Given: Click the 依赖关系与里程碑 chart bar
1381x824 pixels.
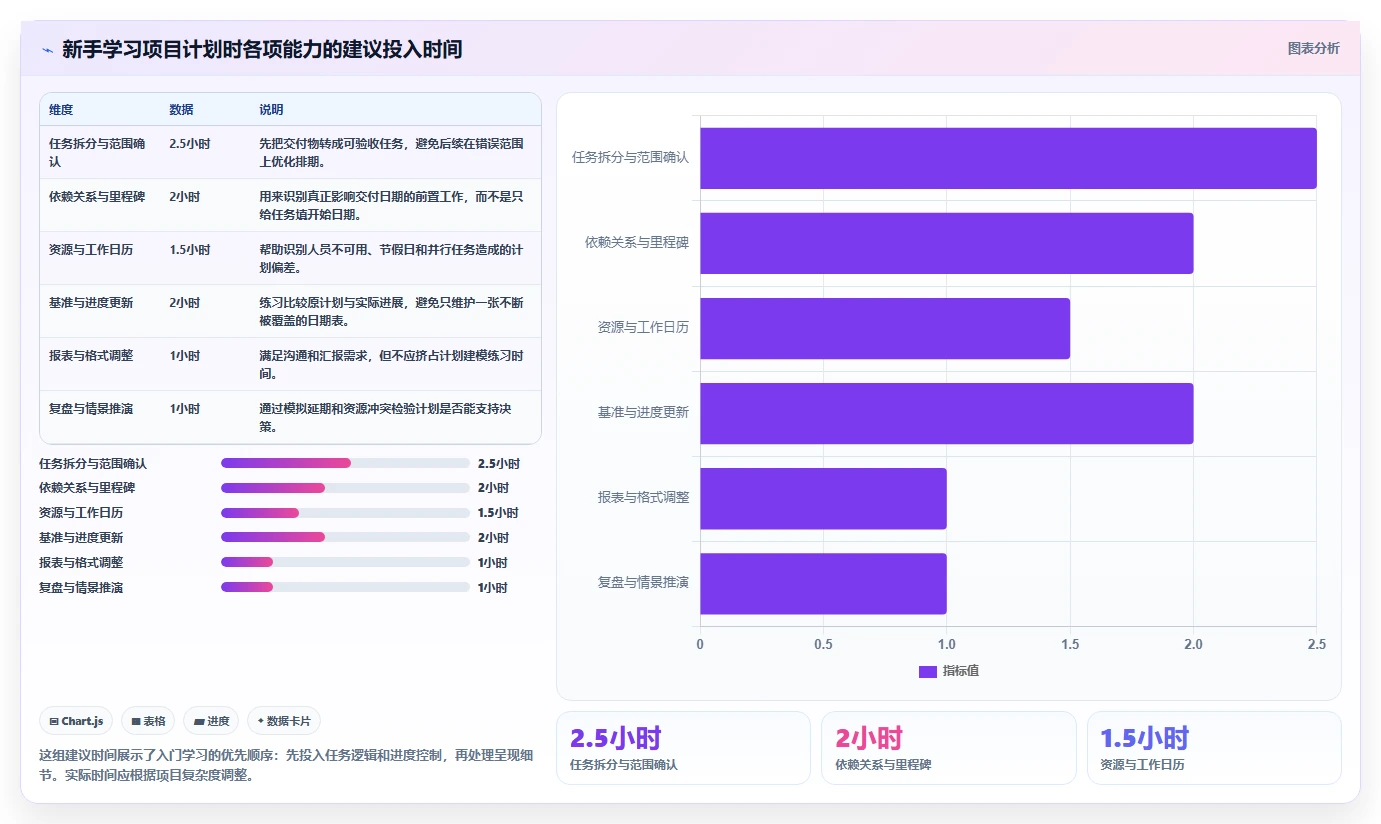Looking at the screenshot, I should [x=946, y=243].
